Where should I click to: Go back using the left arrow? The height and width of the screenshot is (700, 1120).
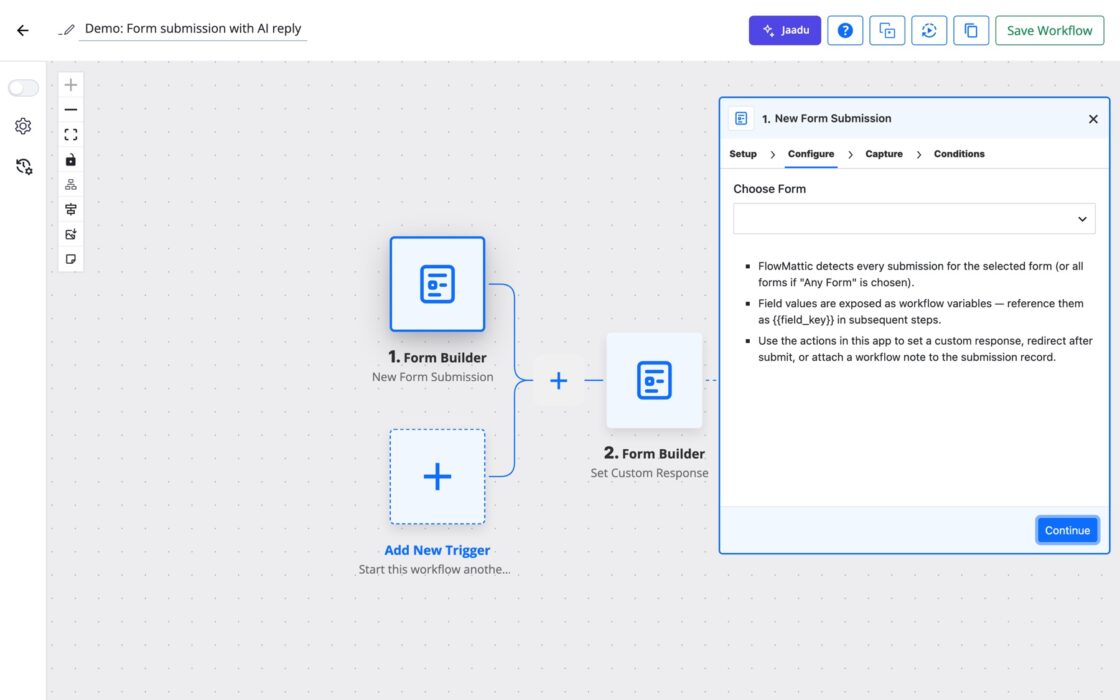pyautogui.click(x=23, y=30)
